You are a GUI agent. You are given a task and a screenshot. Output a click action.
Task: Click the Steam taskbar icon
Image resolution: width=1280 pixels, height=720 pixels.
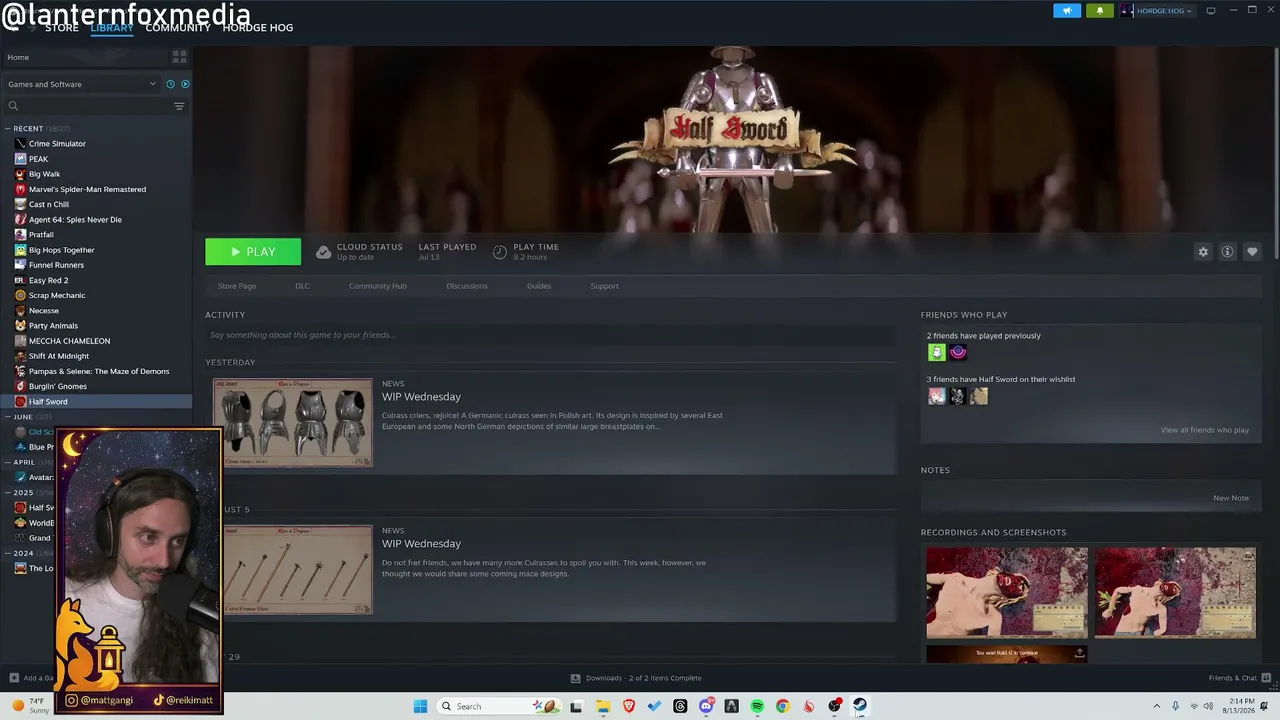point(860,706)
